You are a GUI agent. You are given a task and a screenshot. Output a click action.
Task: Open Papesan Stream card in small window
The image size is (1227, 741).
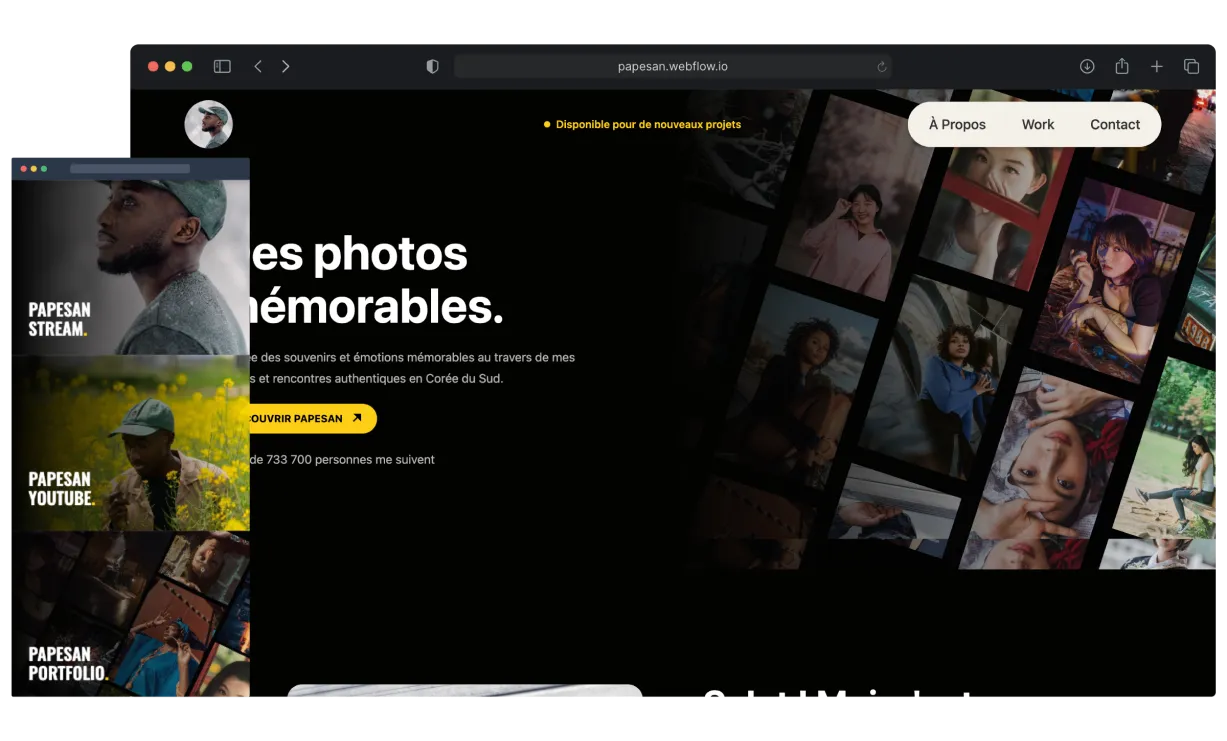click(131, 267)
